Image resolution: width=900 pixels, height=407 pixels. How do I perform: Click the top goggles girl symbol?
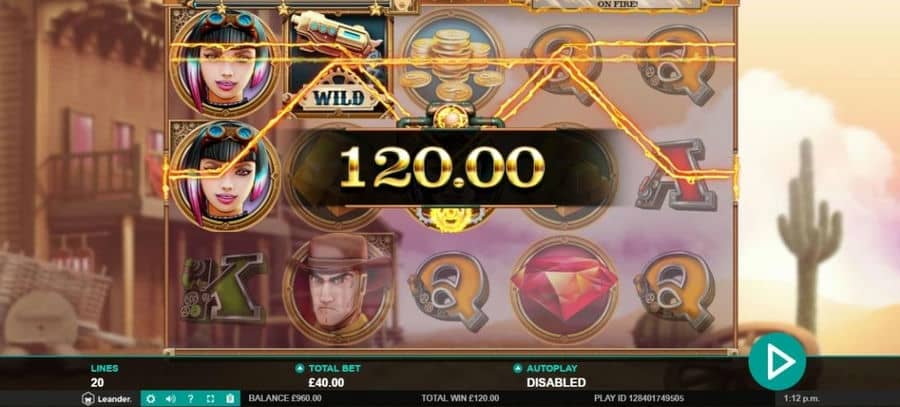click(226, 62)
